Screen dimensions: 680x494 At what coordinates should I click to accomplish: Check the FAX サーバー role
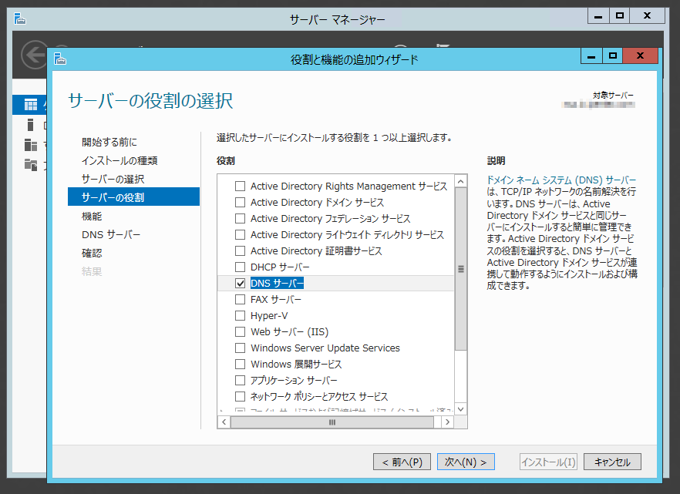tap(240, 300)
